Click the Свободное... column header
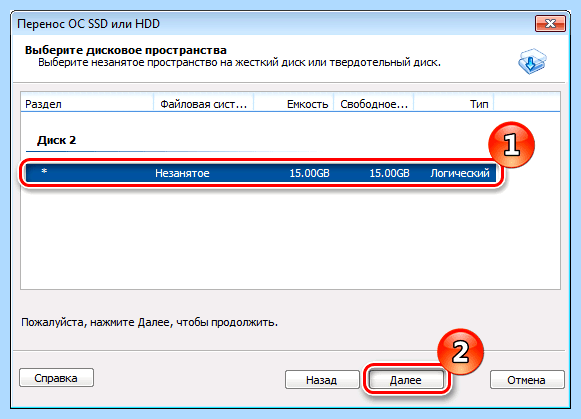Viewport: 581px width, 419px height. click(x=374, y=104)
